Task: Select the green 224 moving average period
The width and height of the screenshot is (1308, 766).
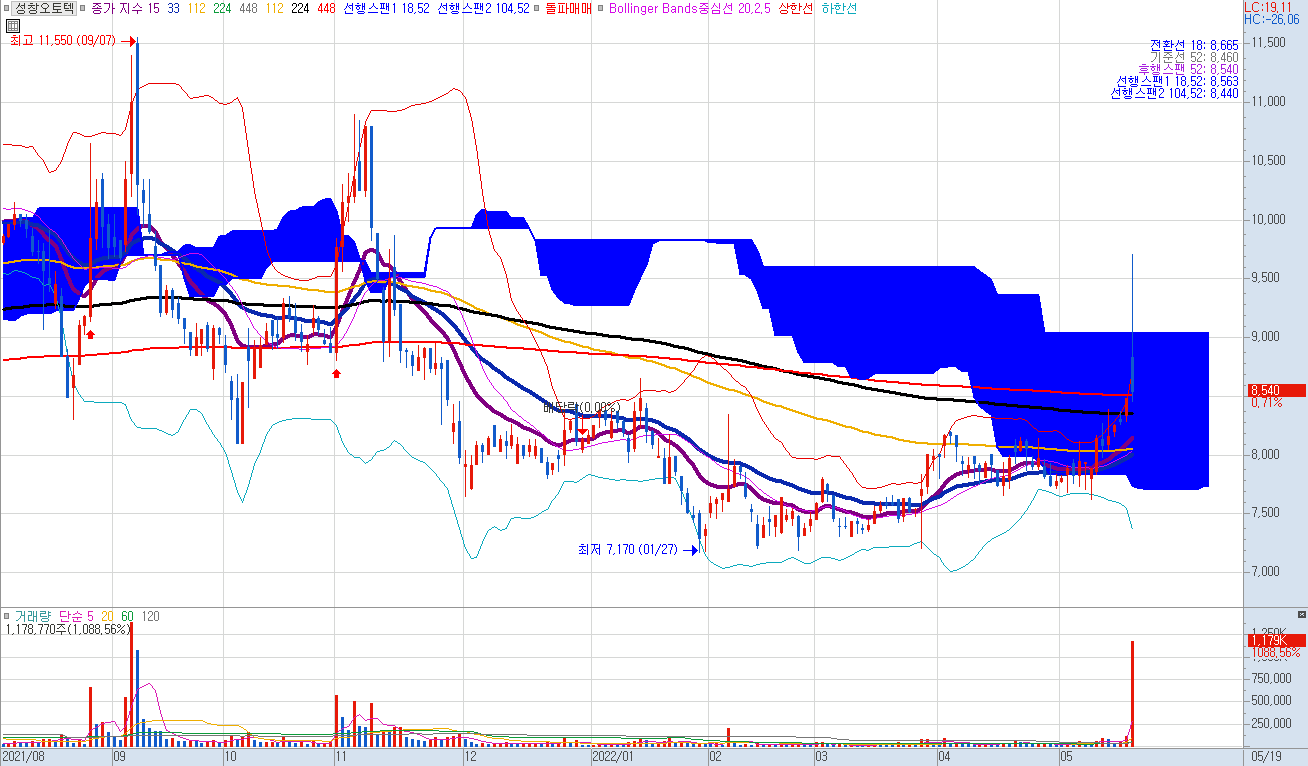Action: point(222,8)
